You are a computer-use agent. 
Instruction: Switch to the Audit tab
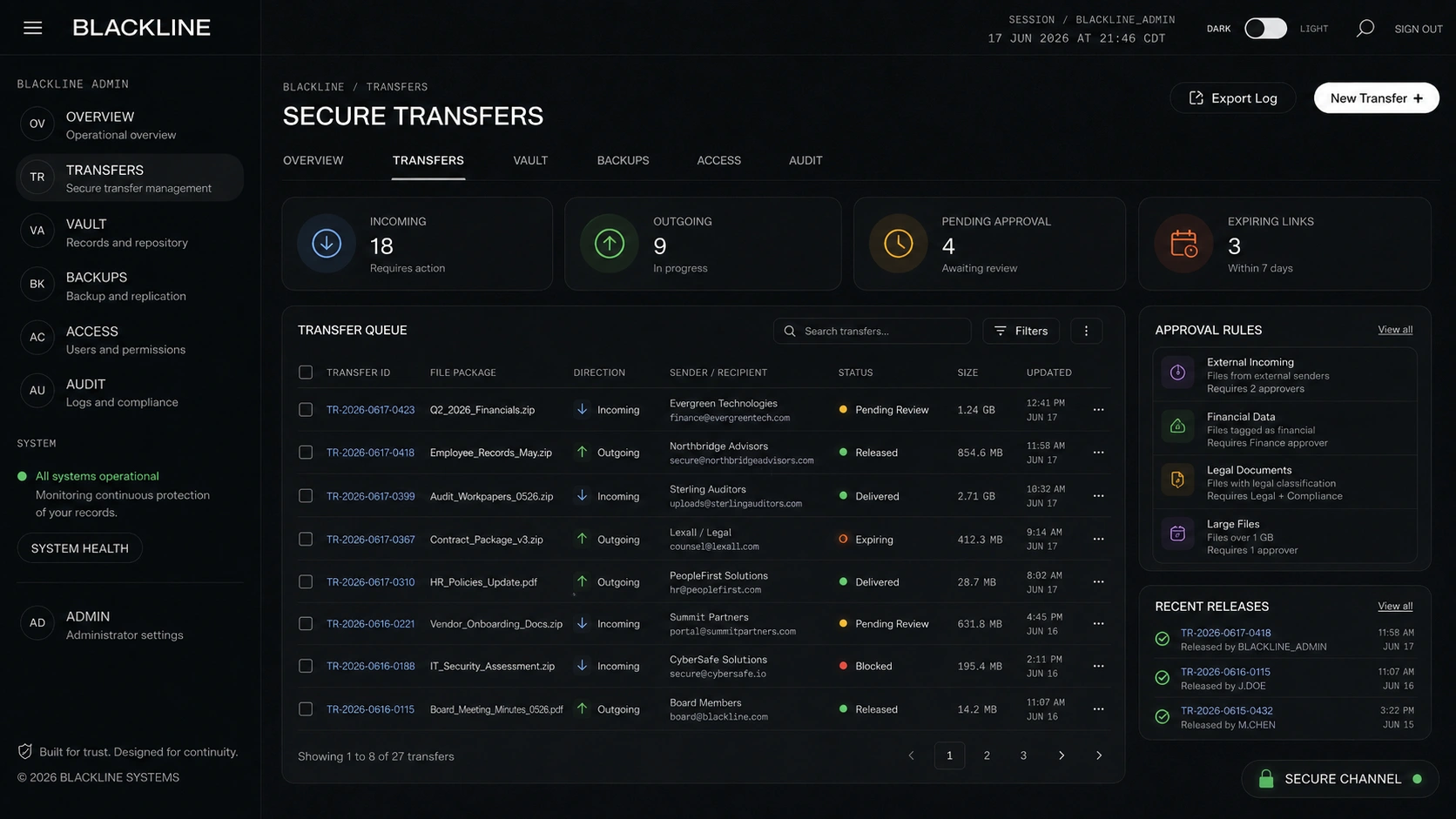[x=806, y=161]
